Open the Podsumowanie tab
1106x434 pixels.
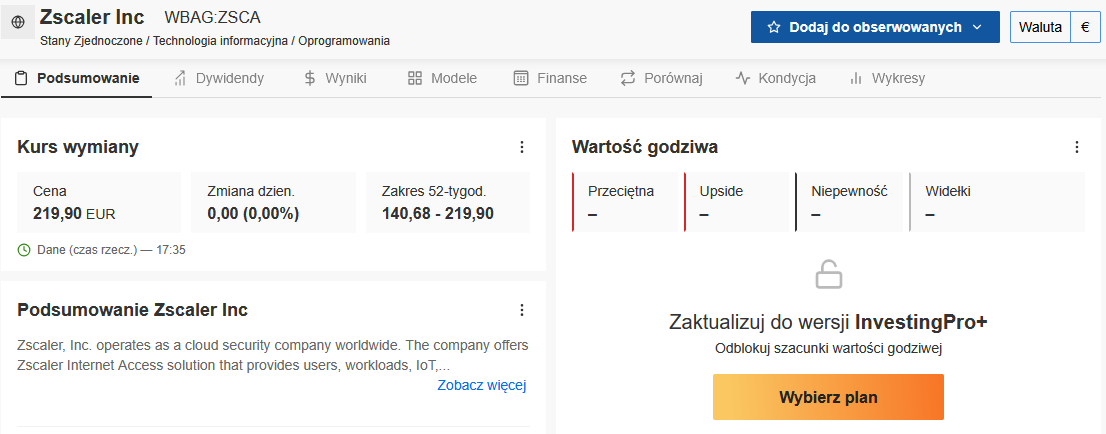(x=76, y=78)
